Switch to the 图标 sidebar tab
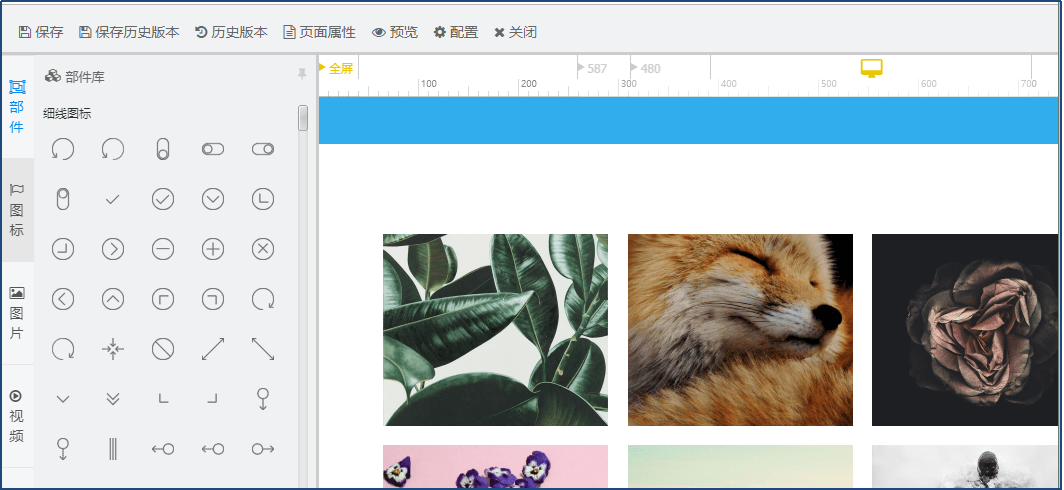This screenshot has width=1064, height=490. 17,210
